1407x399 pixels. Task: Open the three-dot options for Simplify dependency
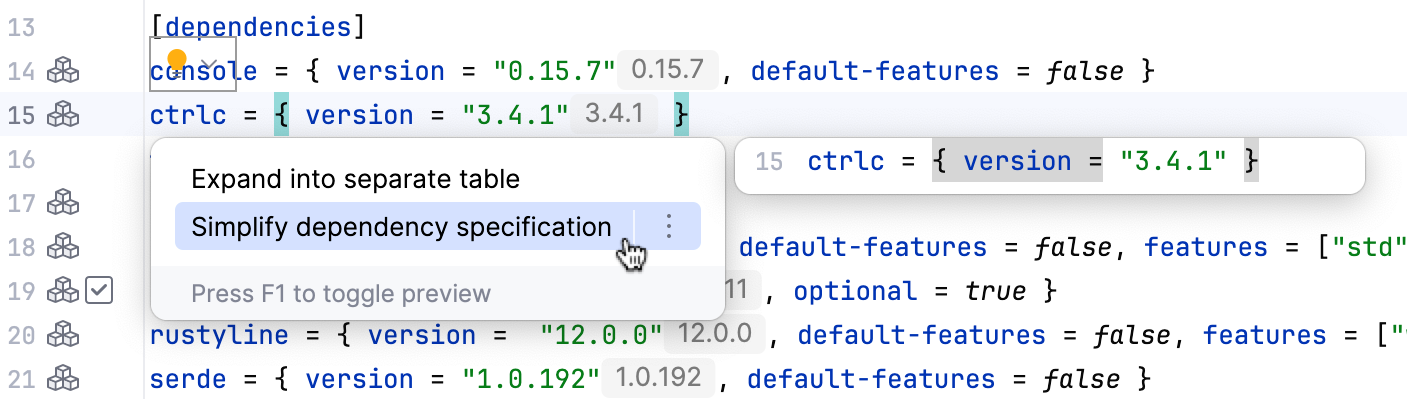pos(669,227)
